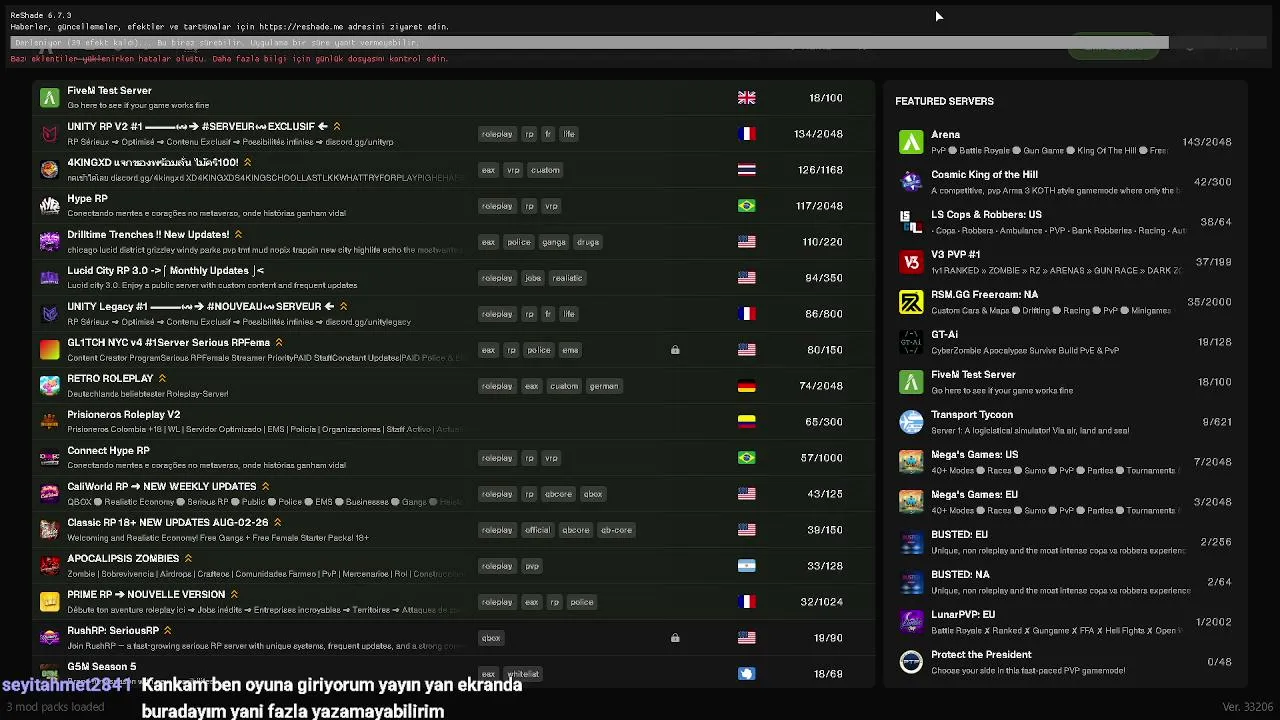Click the Thai flag on 4KINGXD row

tap(747, 170)
